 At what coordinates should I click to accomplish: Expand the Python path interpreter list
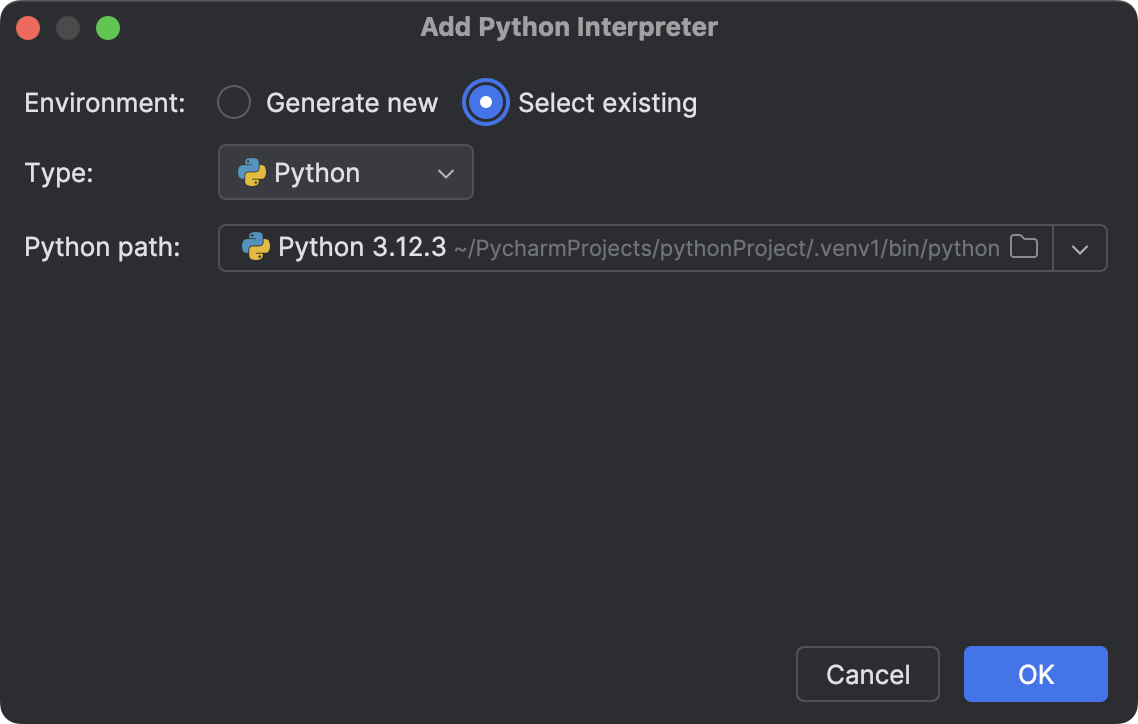click(x=1080, y=247)
